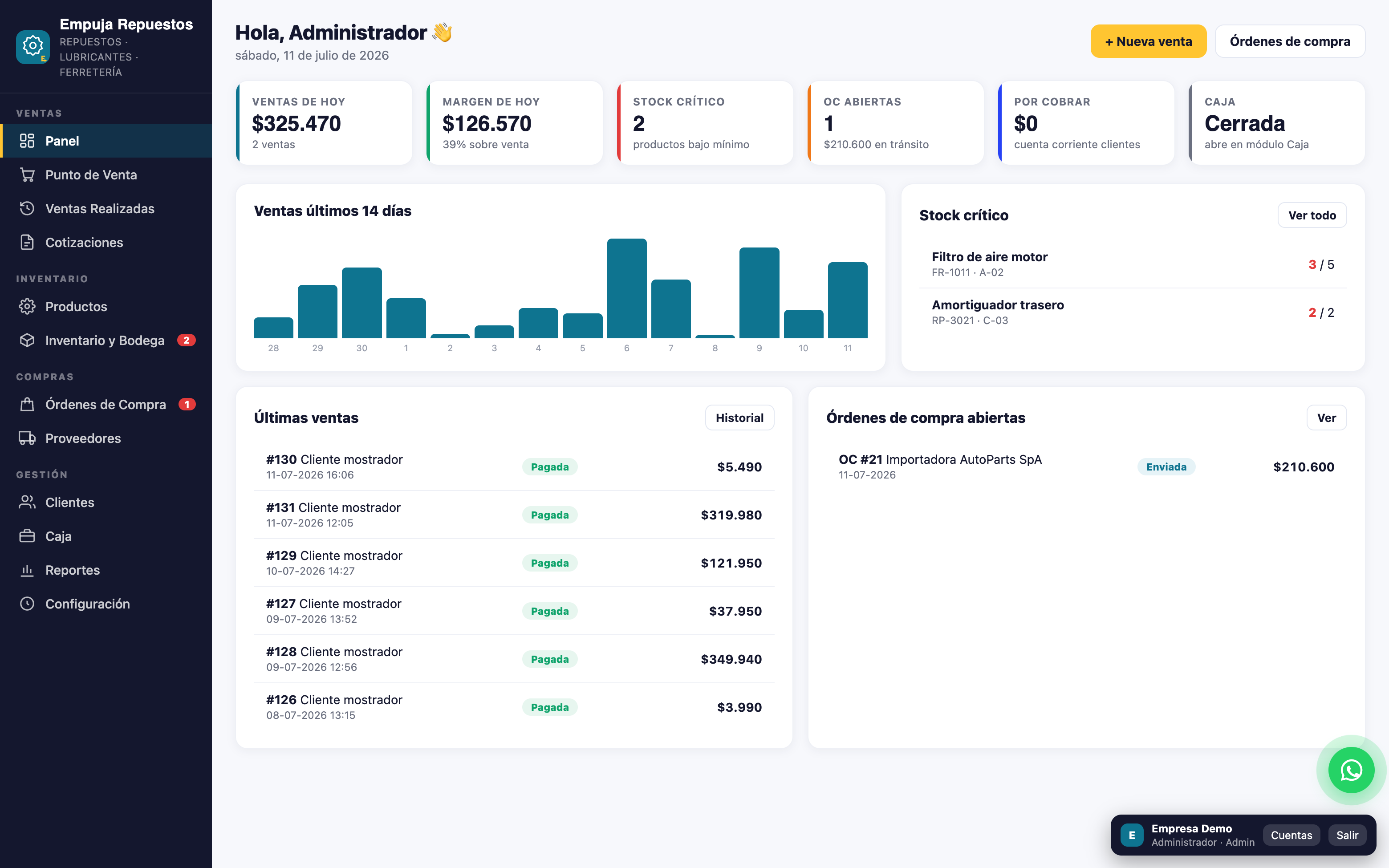This screenshot has width=1389, height=868.
Task: Open the WhatsApp floating chat button
Action: click(1351, 770)
